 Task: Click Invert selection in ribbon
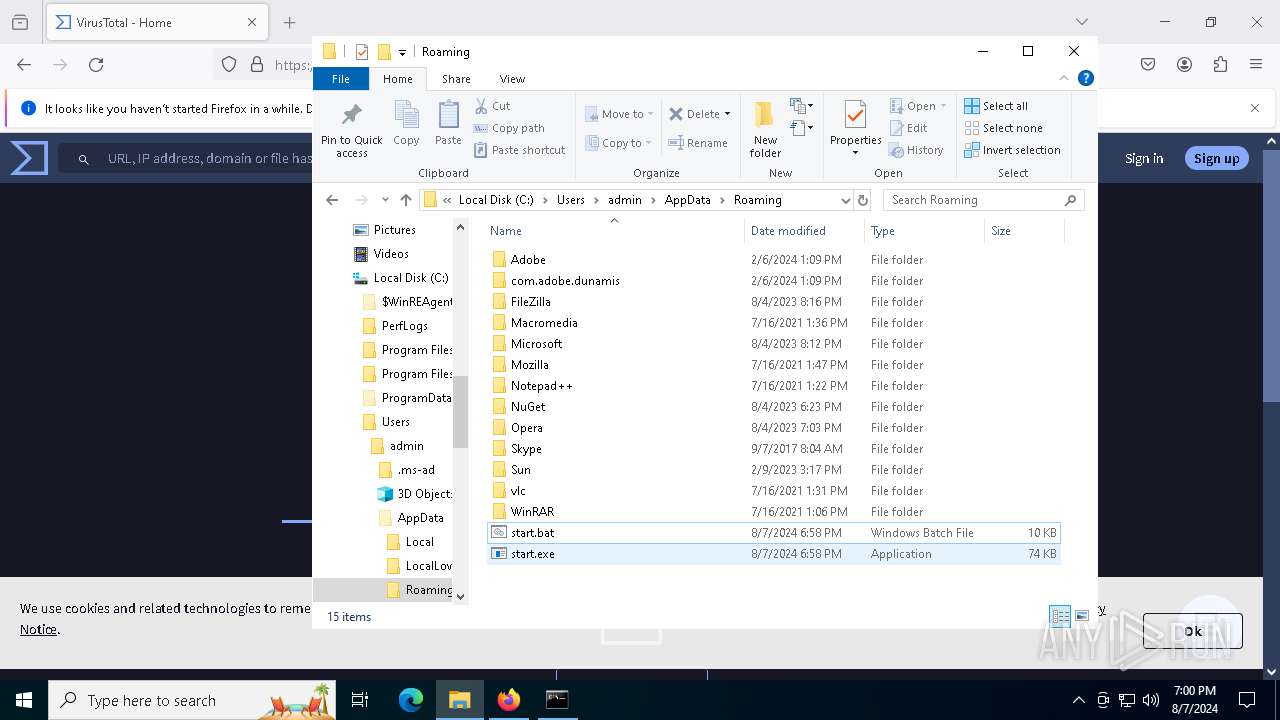pos(1012,150)
